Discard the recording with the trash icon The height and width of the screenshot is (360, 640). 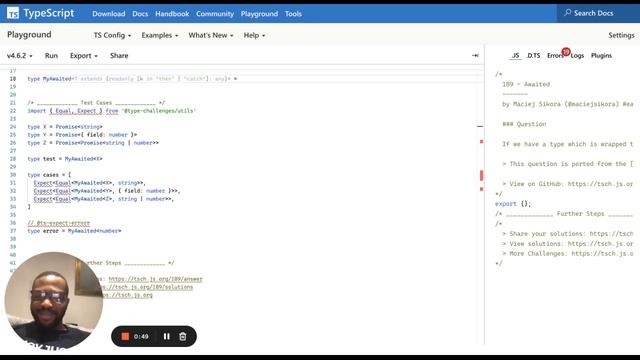coord(182,336)
